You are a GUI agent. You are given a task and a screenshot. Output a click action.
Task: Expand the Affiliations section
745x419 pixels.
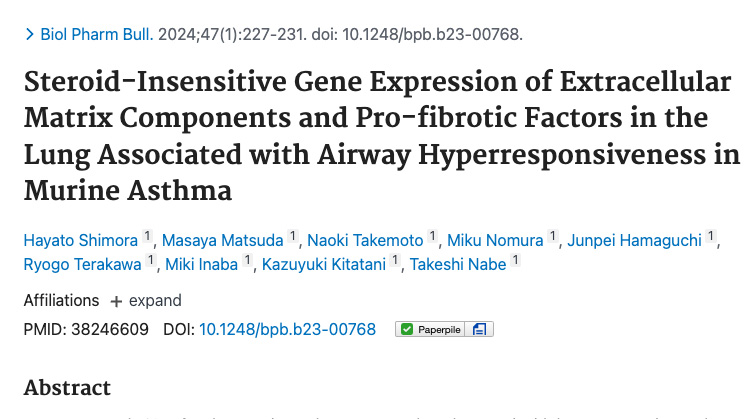click(x=146, y=300)
